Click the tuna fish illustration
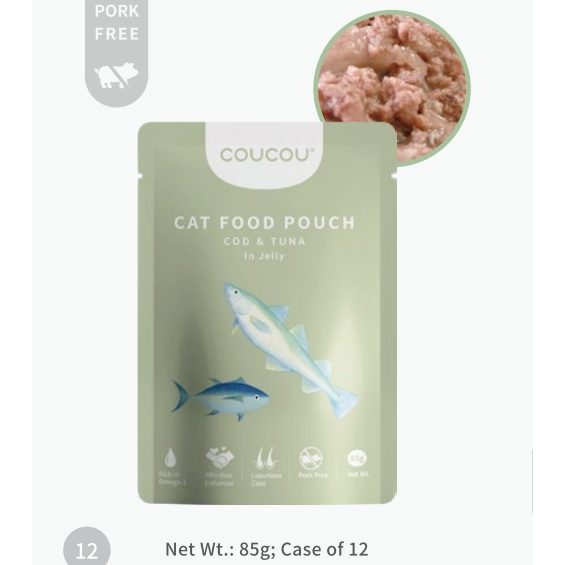565x565 pixels. 220,398
